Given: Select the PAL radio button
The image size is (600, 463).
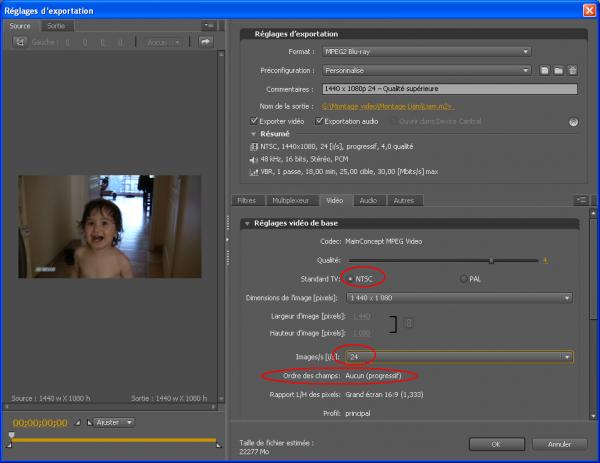Looking at the screenshot, I should 462,278.
